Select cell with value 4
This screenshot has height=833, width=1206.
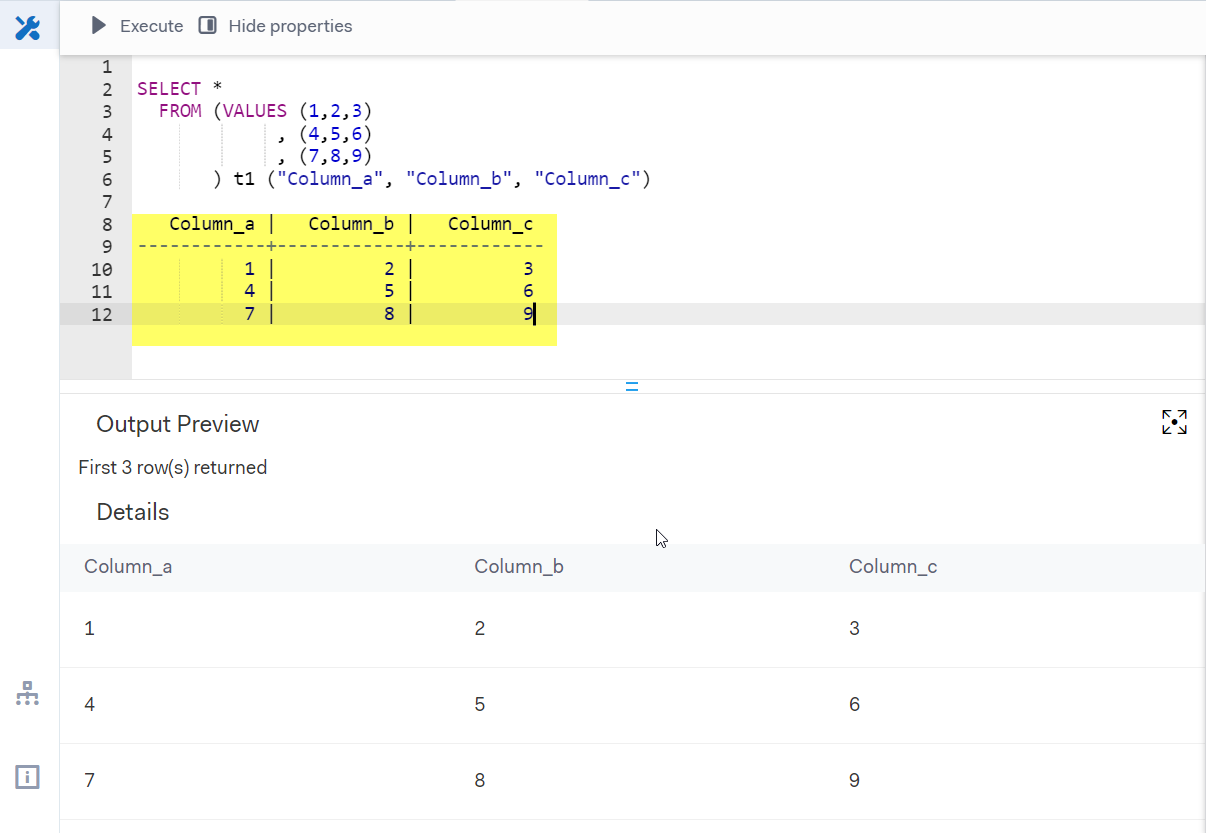90,705
